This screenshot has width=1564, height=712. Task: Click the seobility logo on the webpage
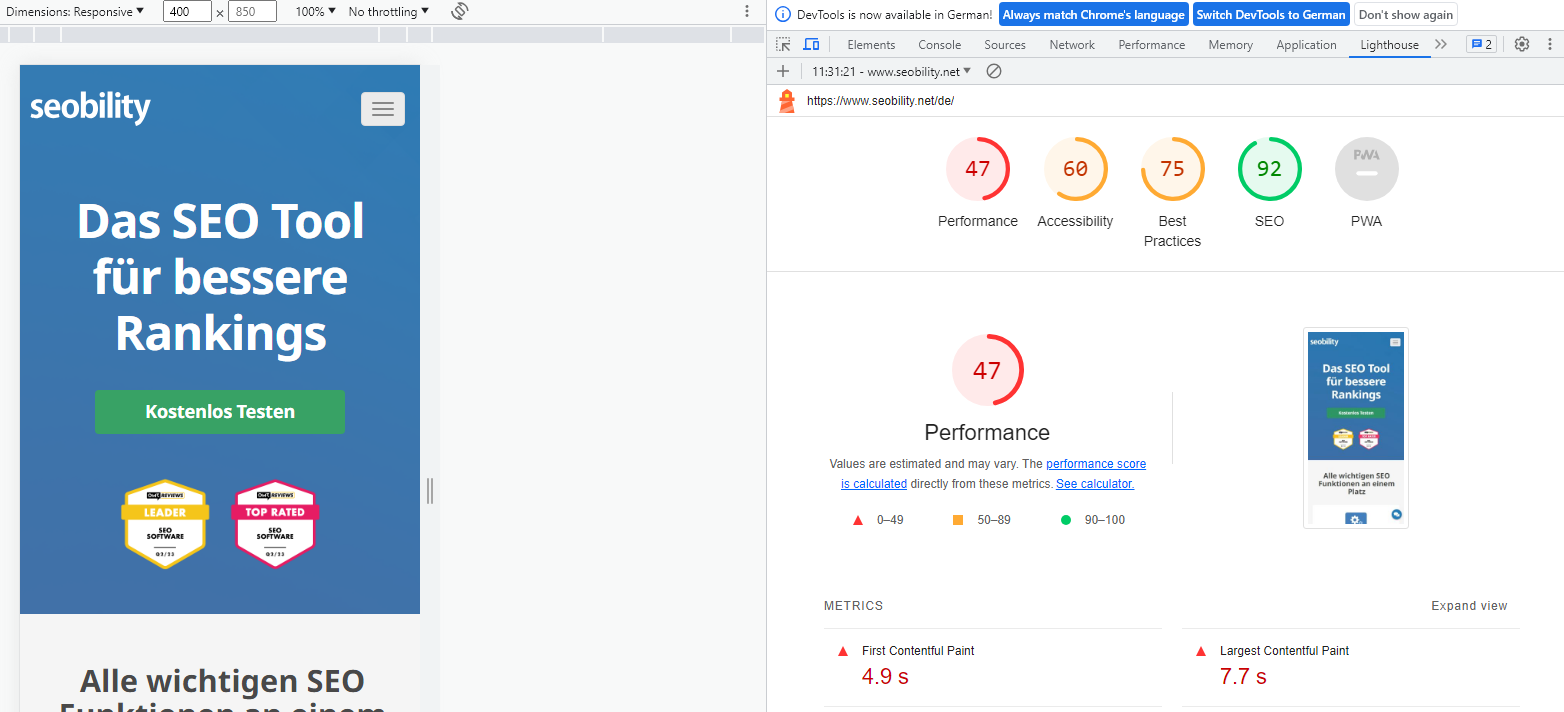coord(90,107)
